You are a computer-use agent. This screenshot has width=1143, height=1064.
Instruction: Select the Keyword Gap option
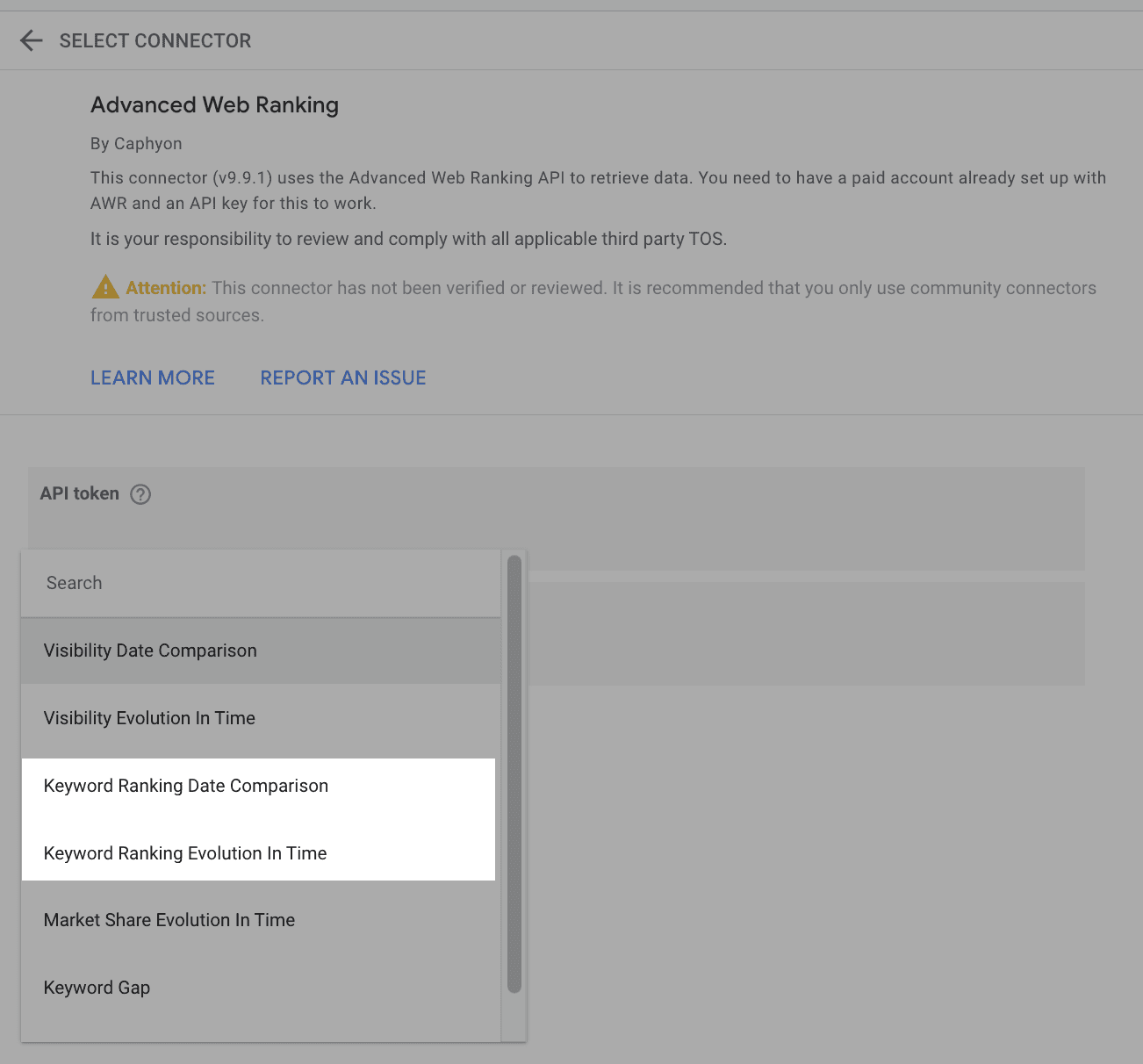[261, 988]
